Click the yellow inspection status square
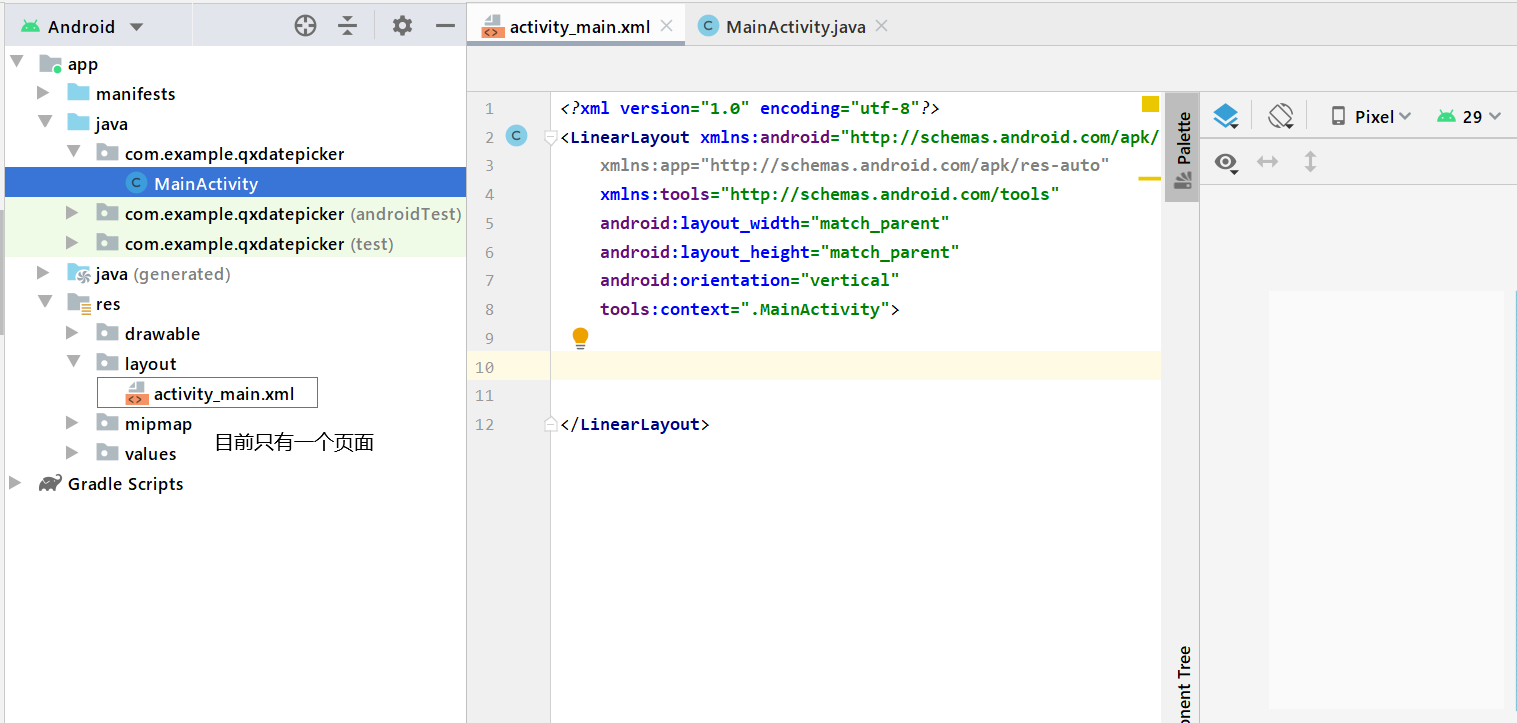 1150,104
